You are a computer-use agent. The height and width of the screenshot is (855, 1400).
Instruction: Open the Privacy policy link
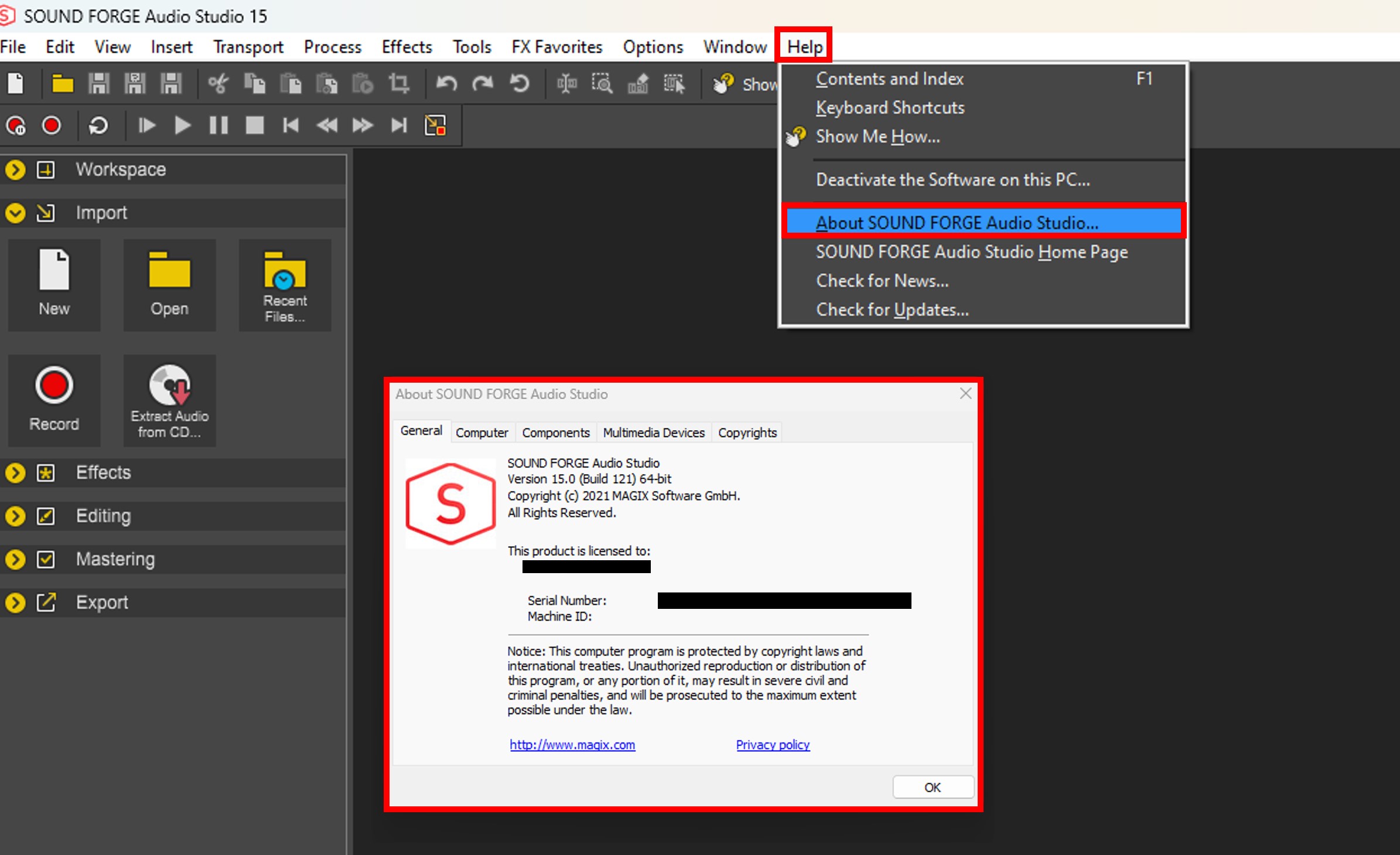pos(773,745)
